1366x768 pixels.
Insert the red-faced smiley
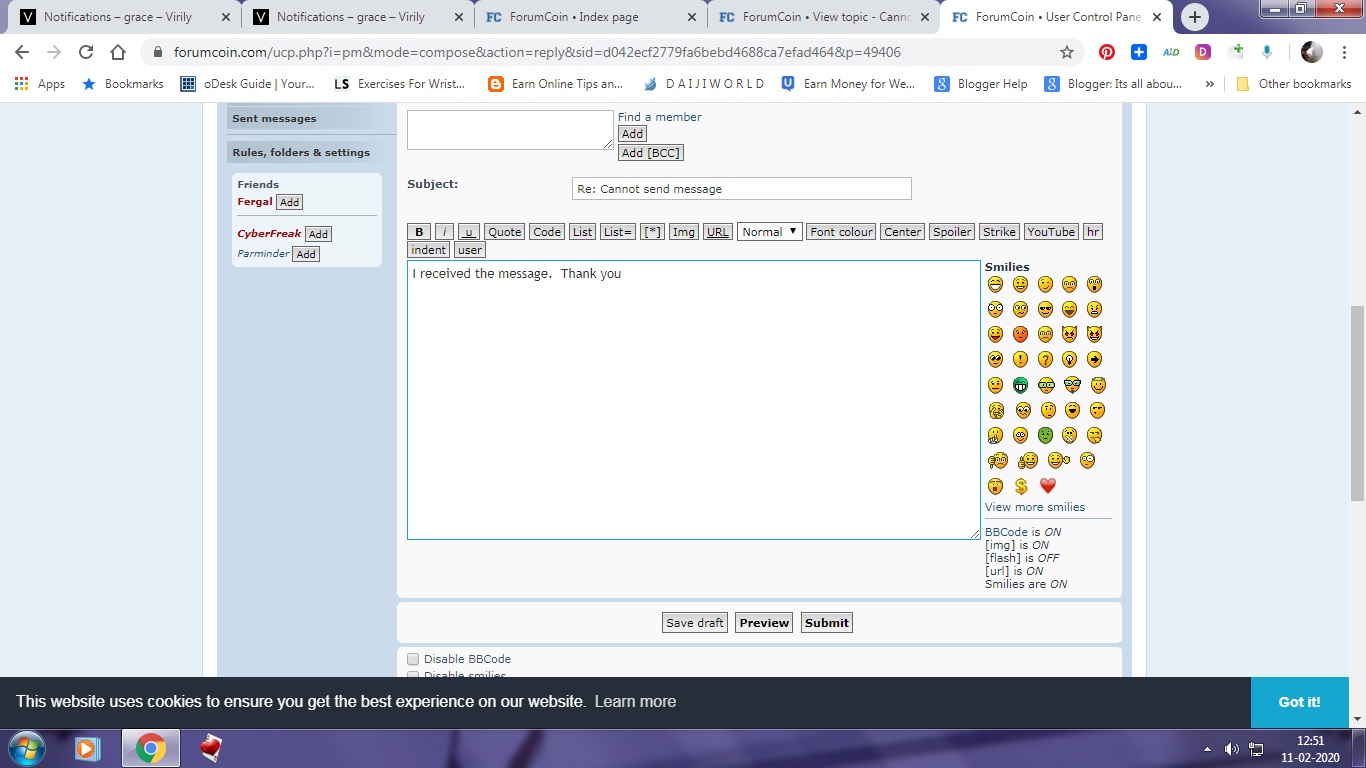[x=1020, y=334]
